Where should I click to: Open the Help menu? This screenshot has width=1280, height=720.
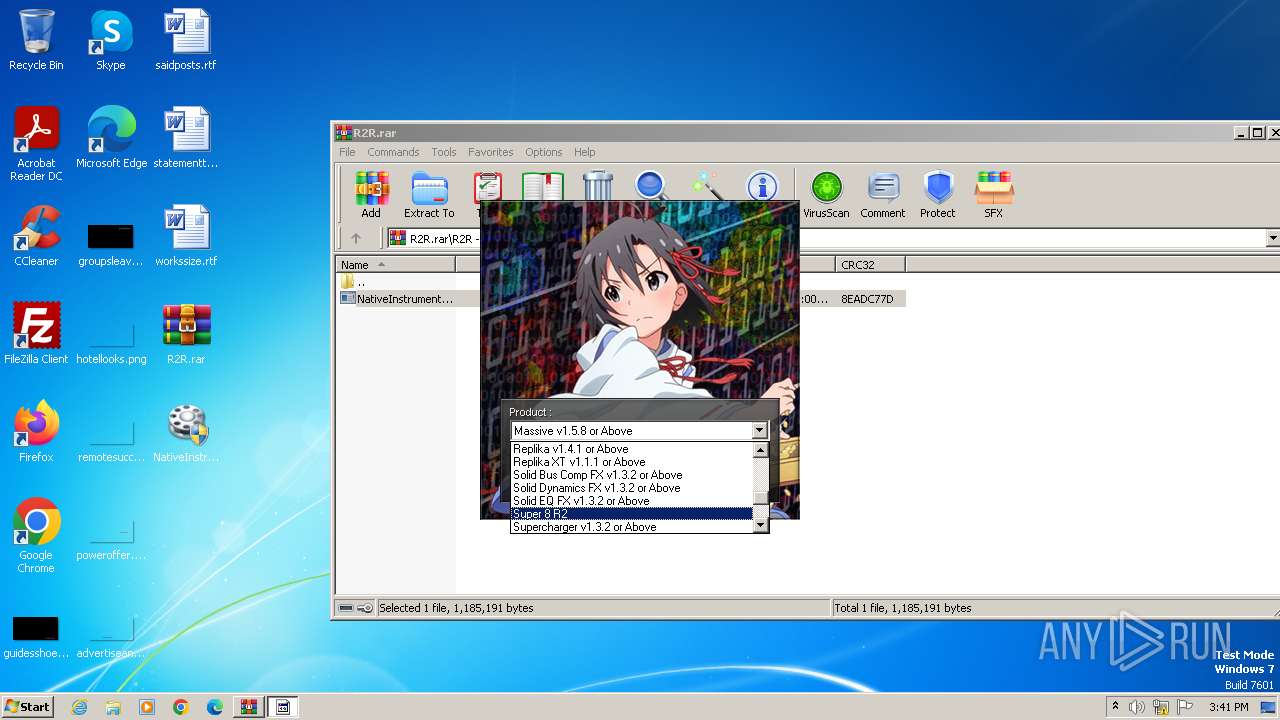click(x=585, y=152)
